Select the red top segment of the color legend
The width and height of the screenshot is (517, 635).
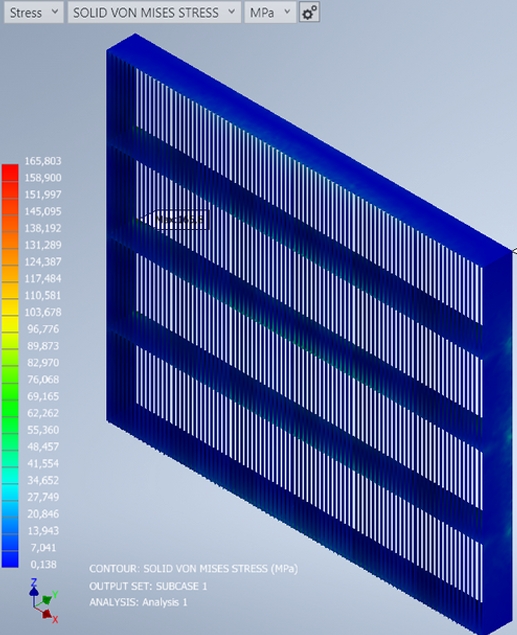click(10, 173)
